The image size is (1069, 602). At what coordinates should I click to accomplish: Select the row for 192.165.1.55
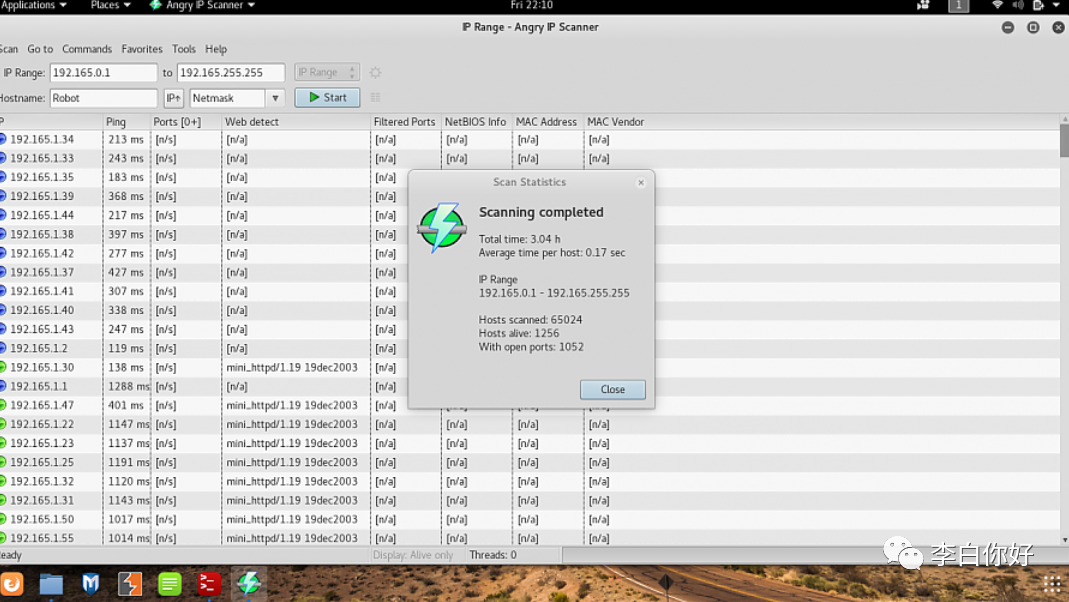[530, 538]
